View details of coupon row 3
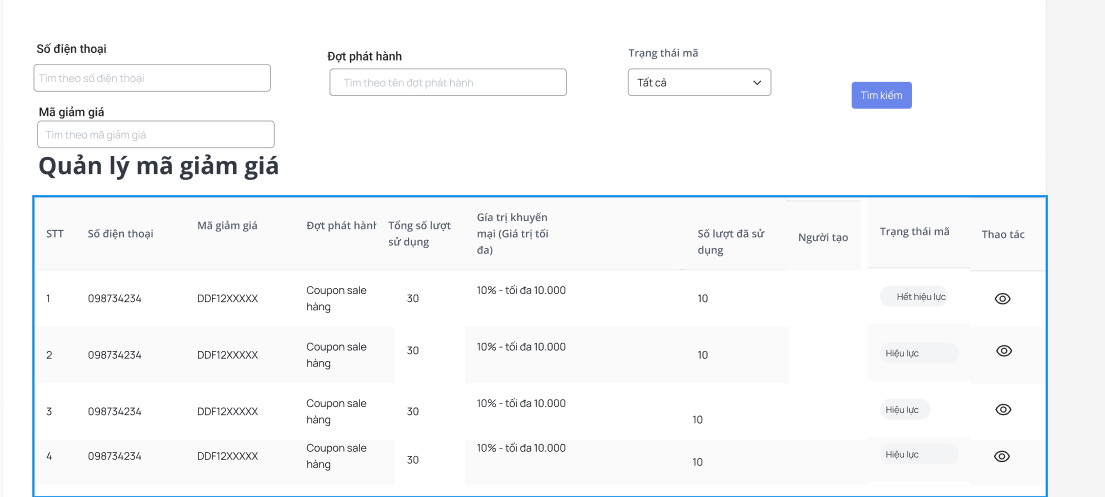Viewport: 1105px width, 497px height. point(1004,409)
